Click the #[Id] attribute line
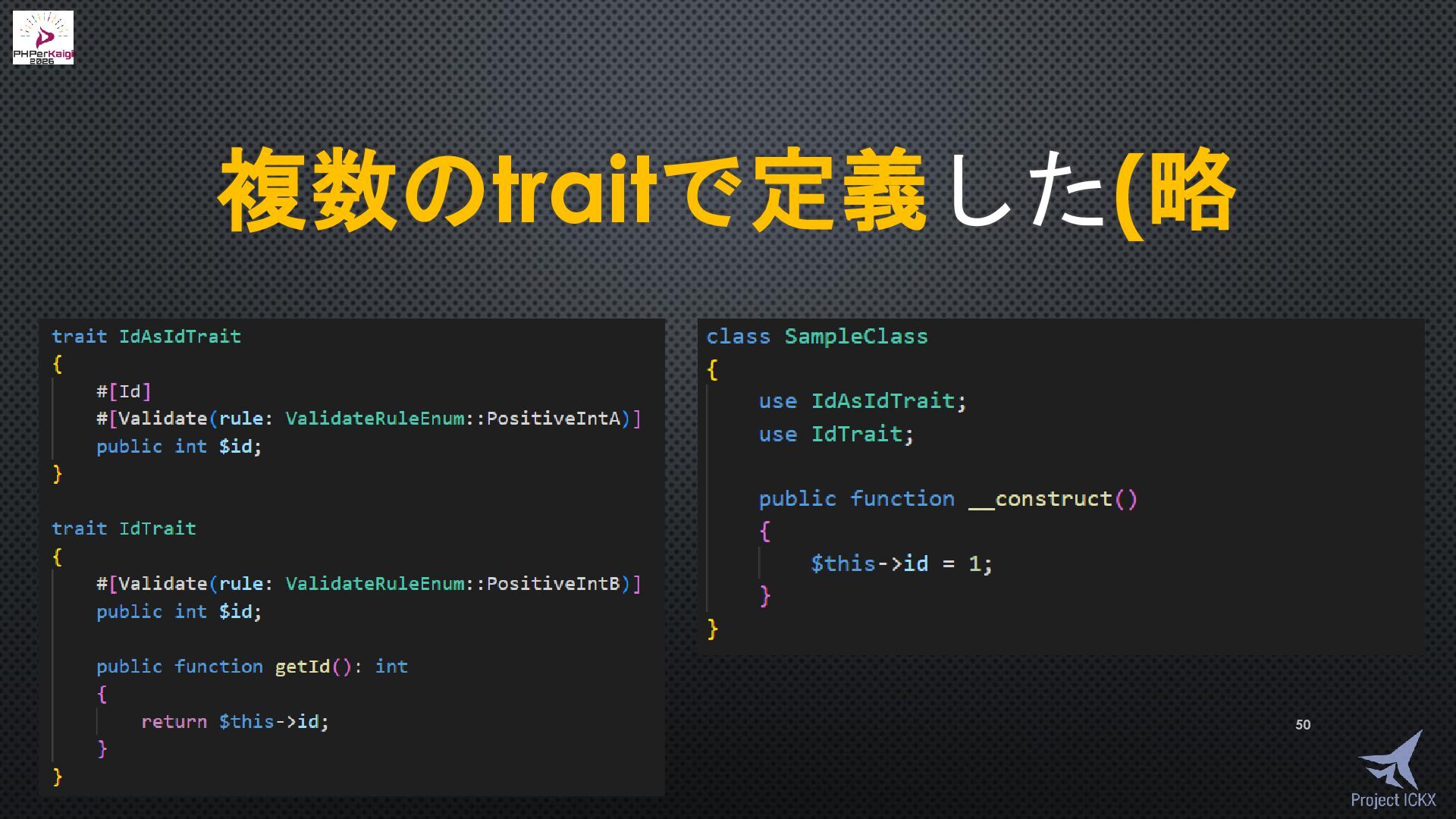The height and width of the screenshot is (819, 1456). (124, 392)
